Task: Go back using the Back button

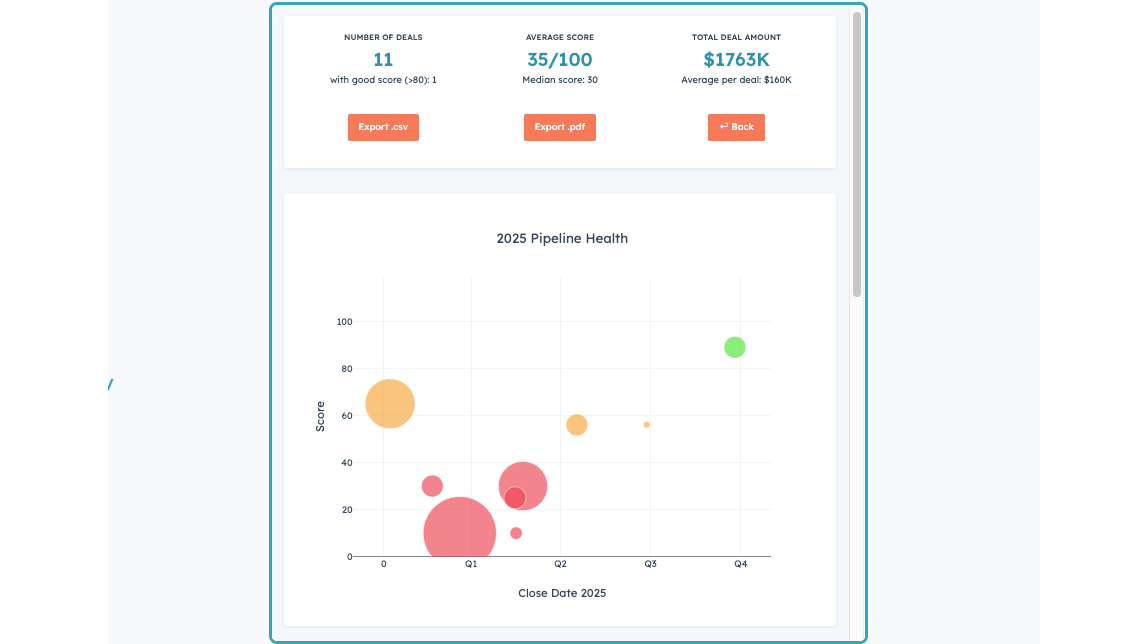Action: click(x=736, y=128)
